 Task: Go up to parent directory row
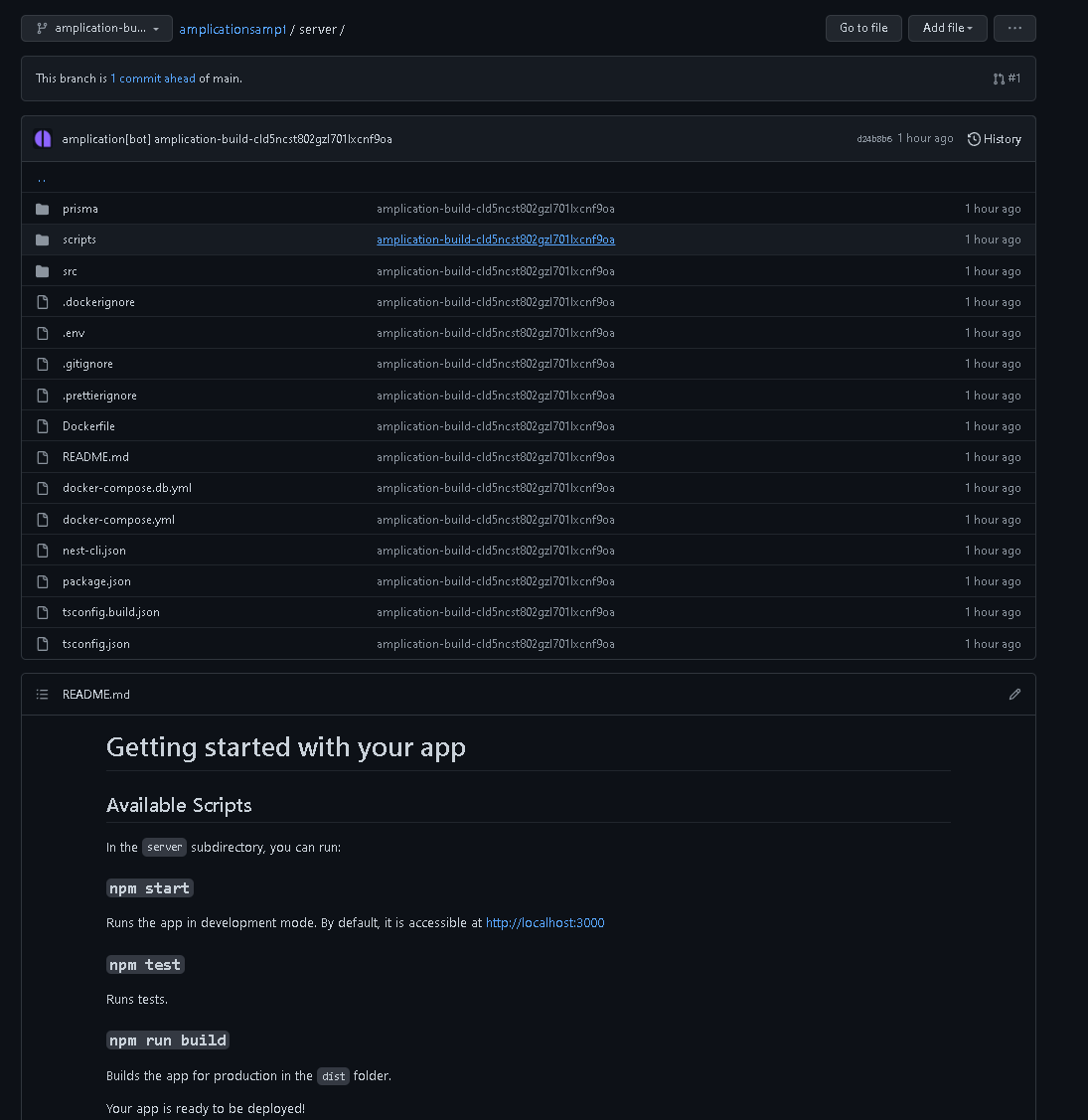pos(42,179)
